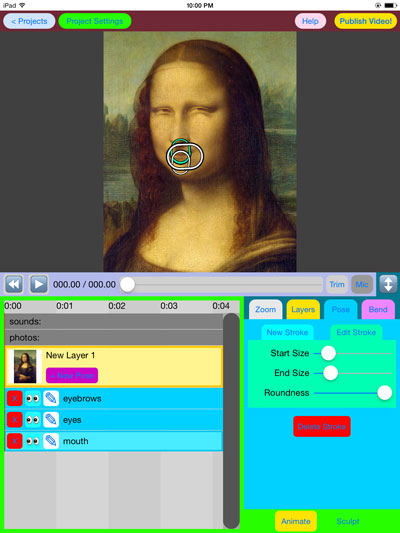This screenshot has width=400, height=533.
Task: Click the rewind to start button
Action: click(x=14, y=284)
